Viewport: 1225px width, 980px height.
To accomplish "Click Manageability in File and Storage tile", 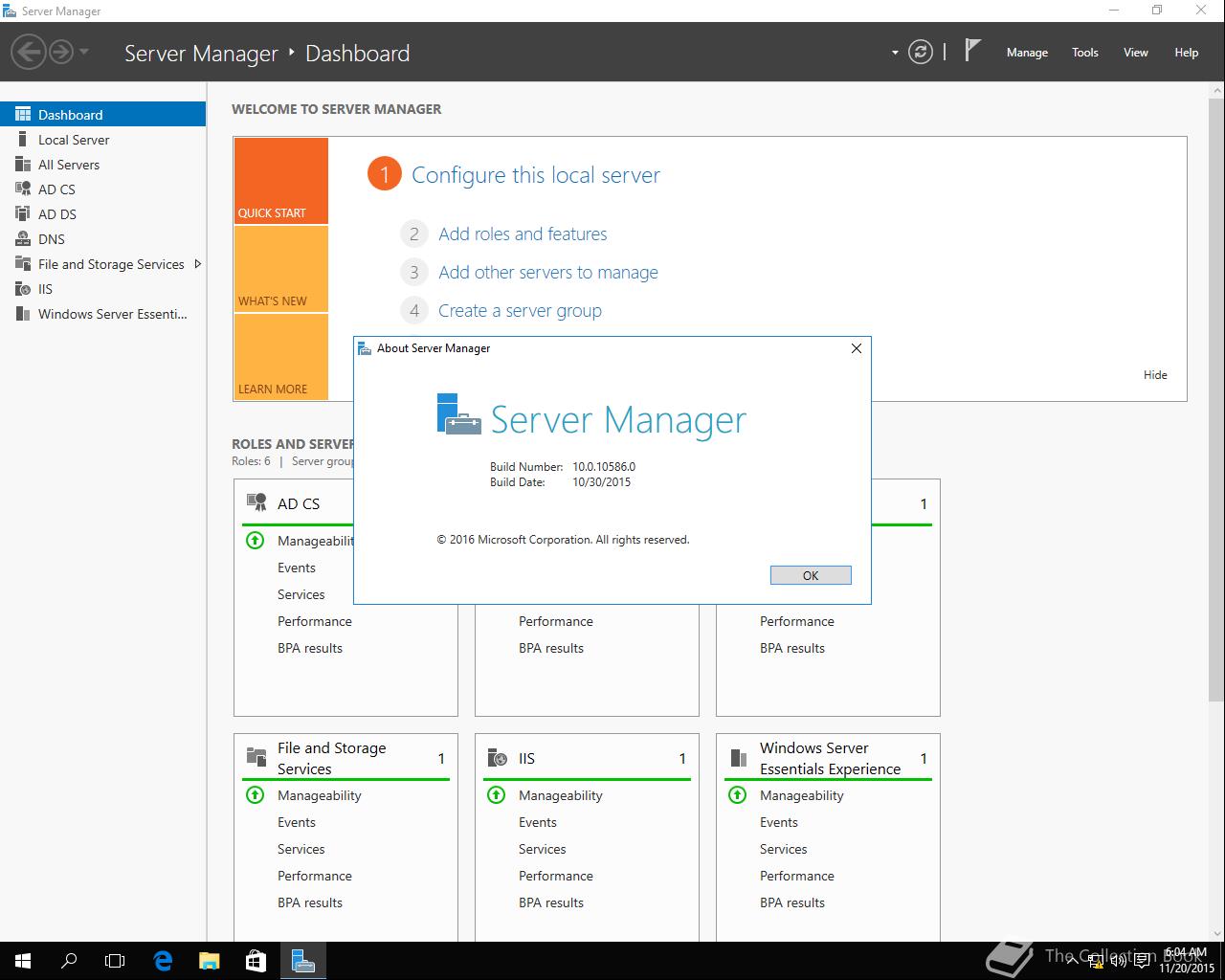I will (320, 795).
